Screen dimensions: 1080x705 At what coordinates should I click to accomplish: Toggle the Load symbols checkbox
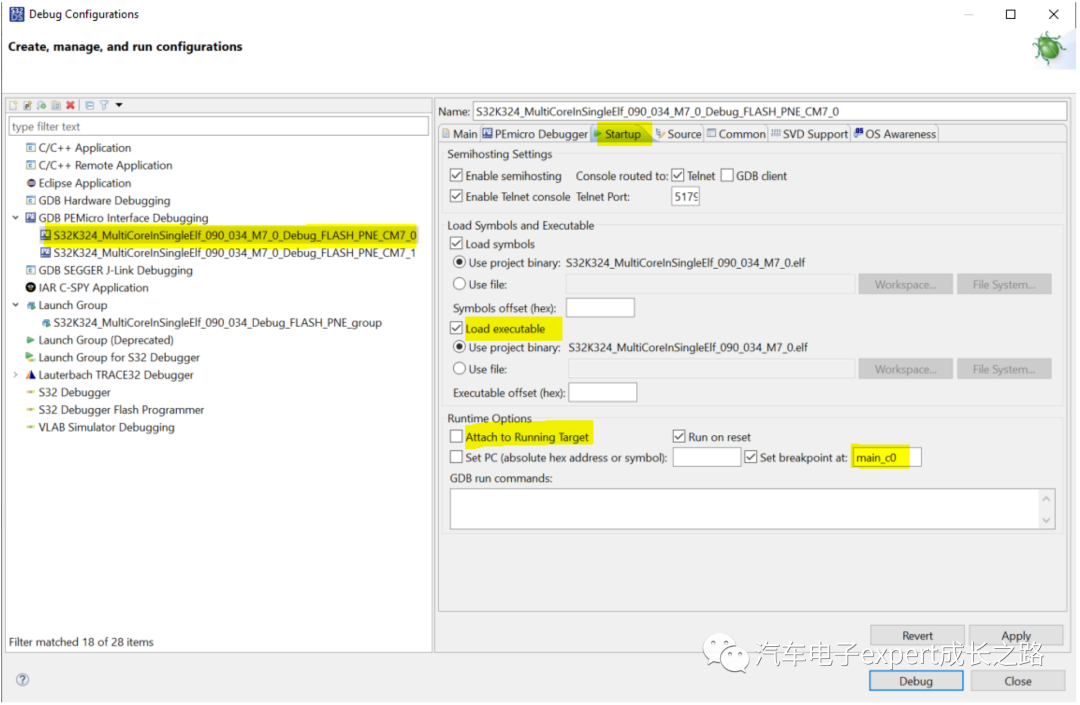pos(456,244)
